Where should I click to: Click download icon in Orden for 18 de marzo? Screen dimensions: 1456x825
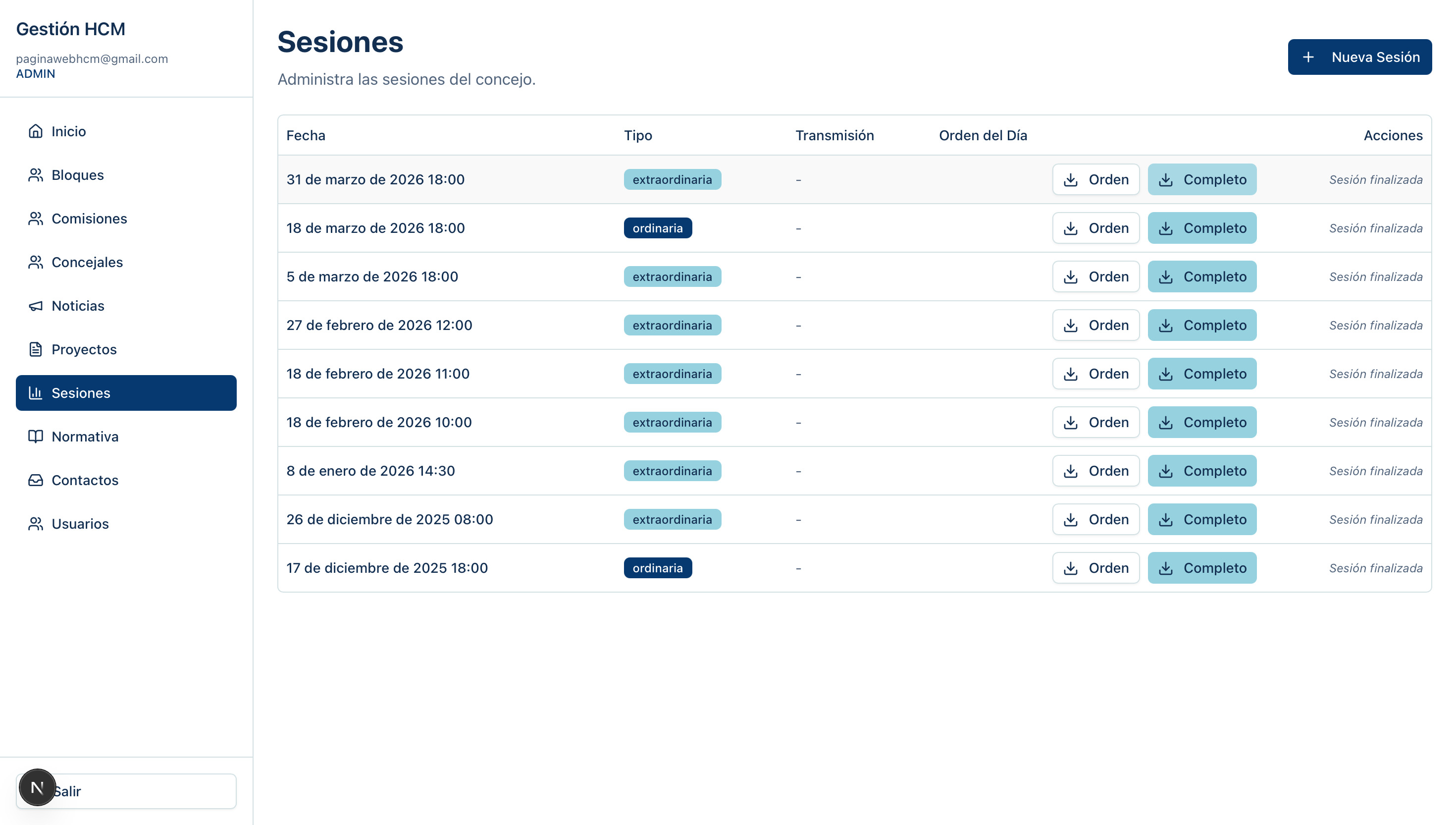1070,228
